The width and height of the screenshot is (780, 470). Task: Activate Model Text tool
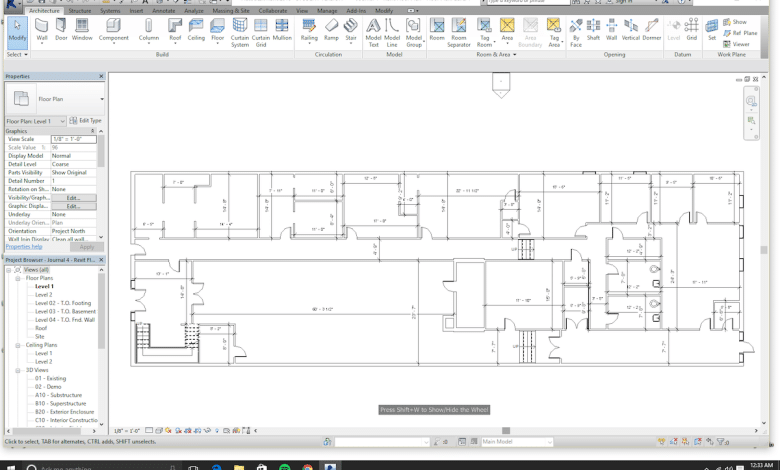(x=373, y=33)
